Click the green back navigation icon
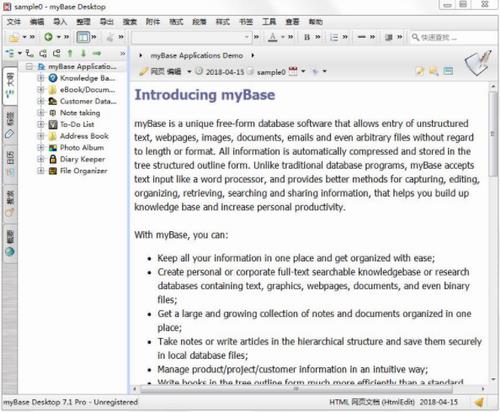 (x=48, y=37)
